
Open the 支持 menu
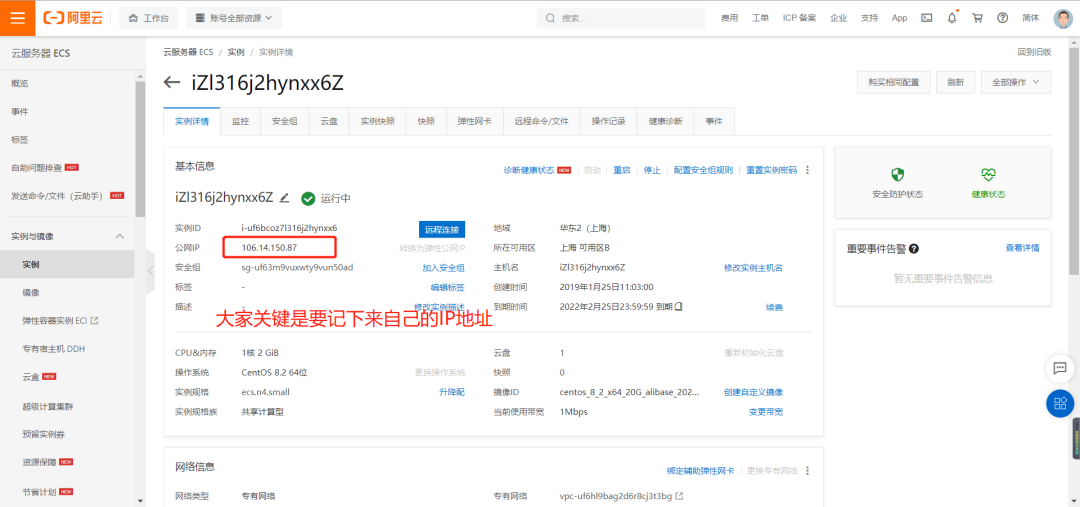click(869, 18)
